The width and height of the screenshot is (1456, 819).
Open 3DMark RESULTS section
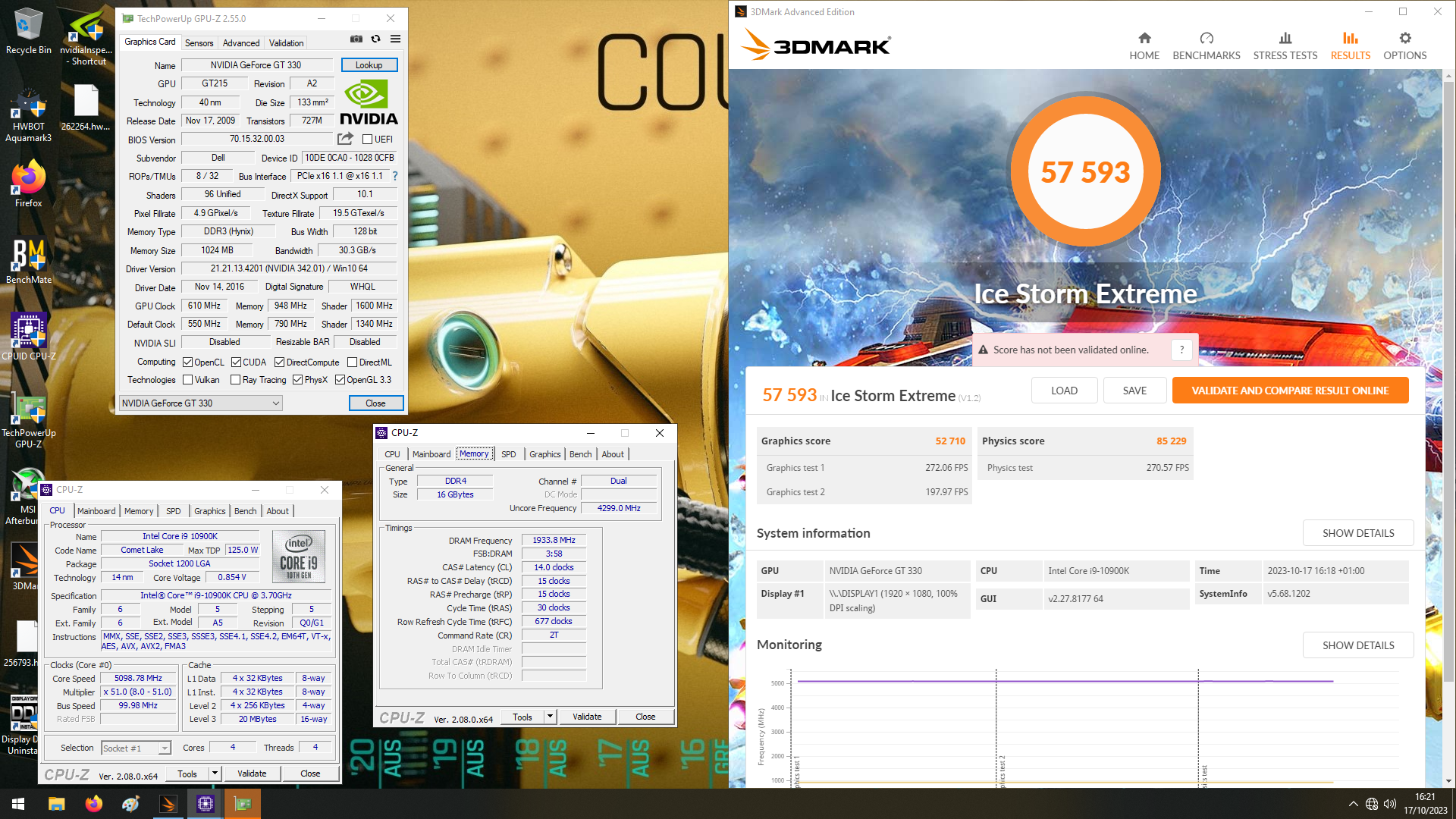click(x=1351, y=45)
